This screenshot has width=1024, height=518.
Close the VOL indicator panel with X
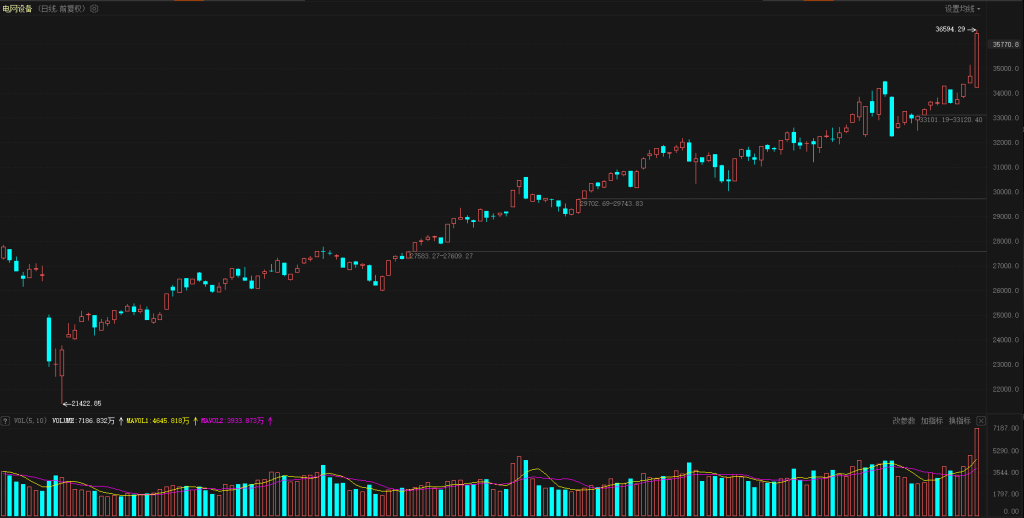coord(981,421)
